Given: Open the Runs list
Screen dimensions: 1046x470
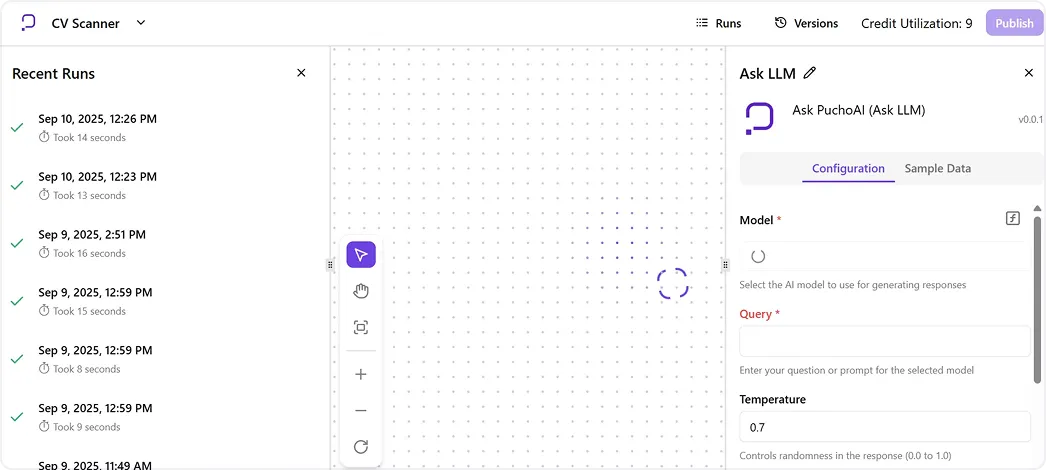Looking at the screenshot, I should point(718,23).
